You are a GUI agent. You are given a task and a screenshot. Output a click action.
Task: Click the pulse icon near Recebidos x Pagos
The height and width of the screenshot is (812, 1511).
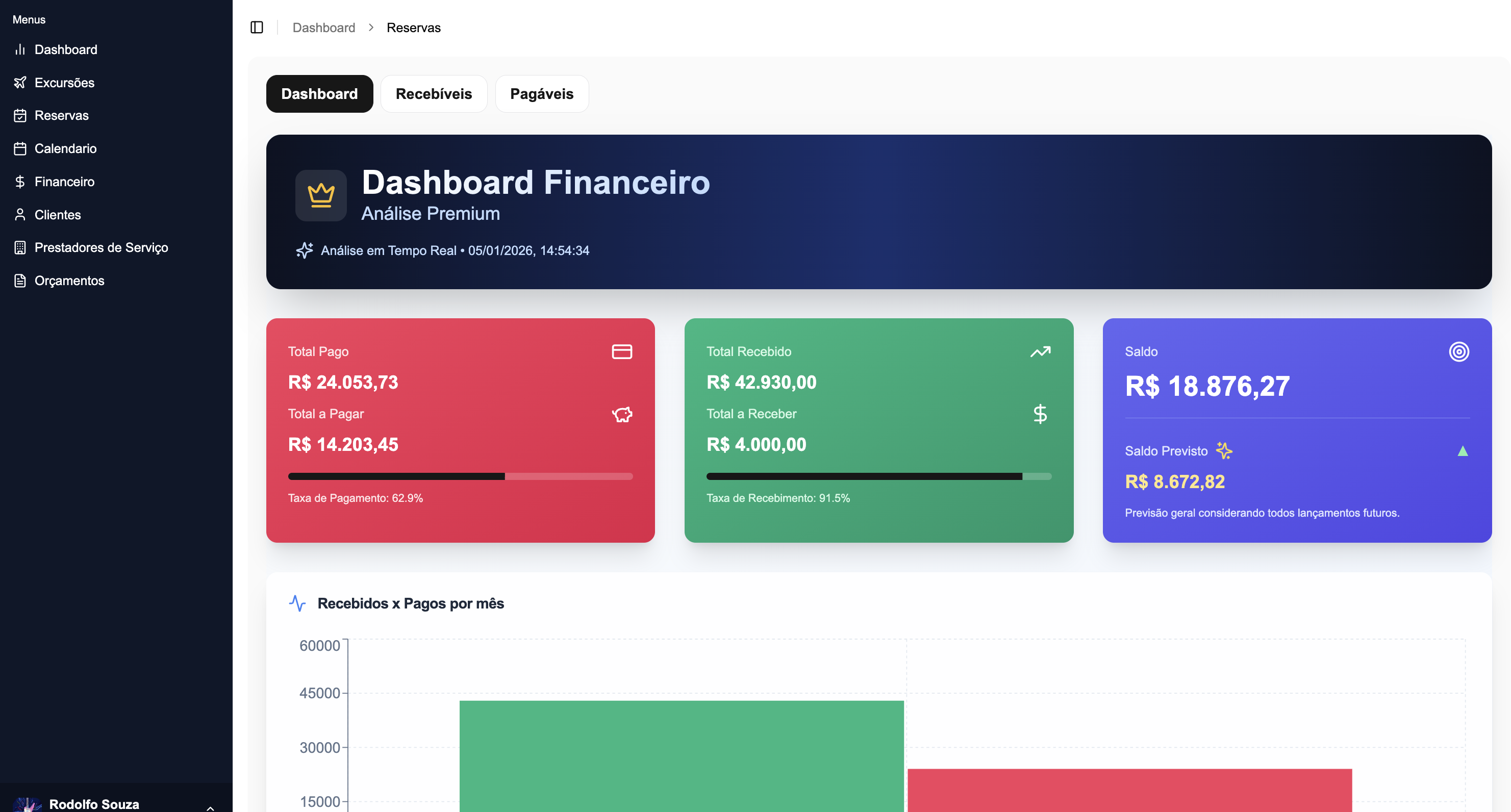[x=297, y=603]
